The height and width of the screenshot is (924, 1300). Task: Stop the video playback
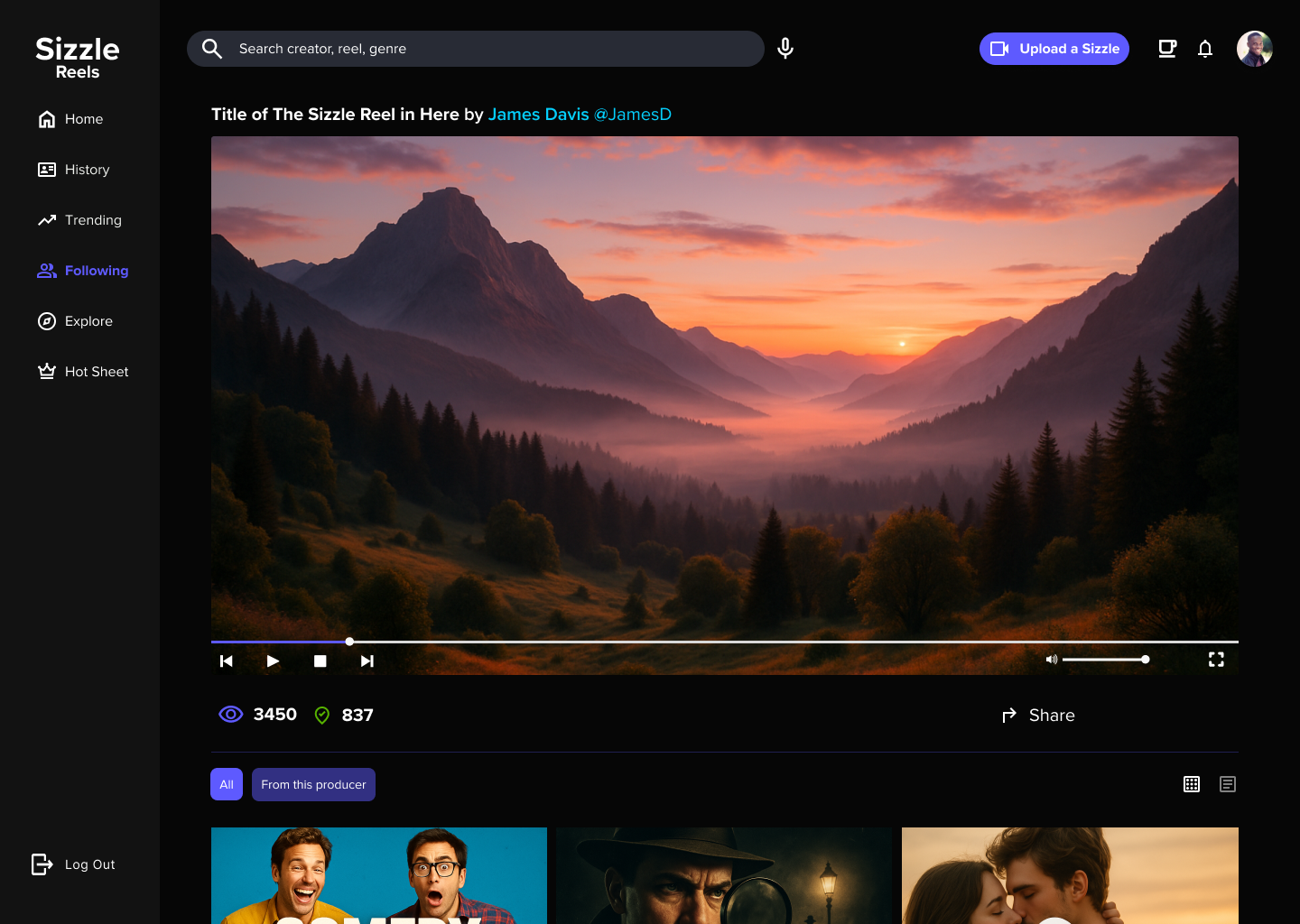pos(320,661)
